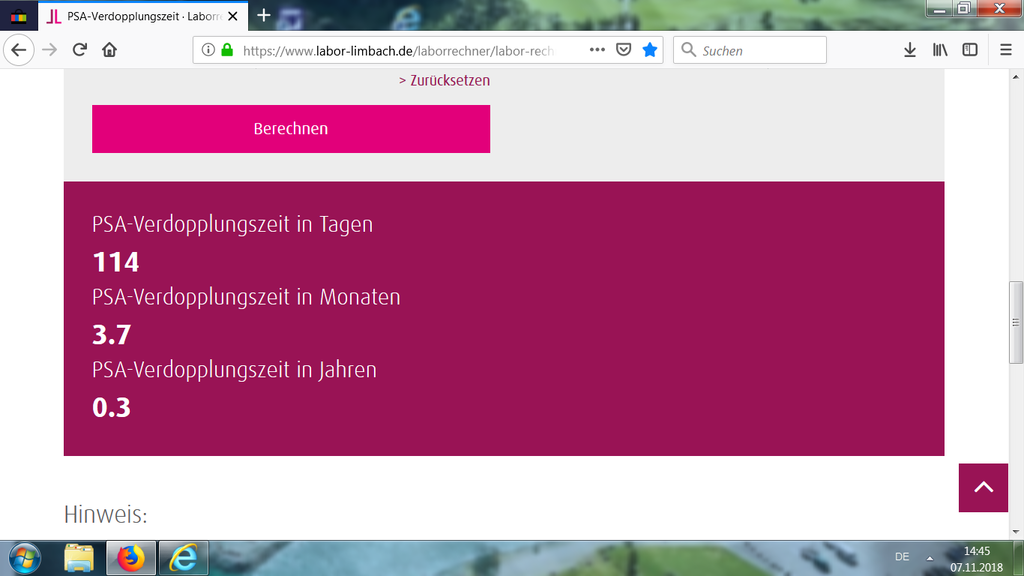The width and height of the screenshot is (1024, 576).
Task: Click the 'PSA-Verdopplungszeit in Jahren' label
Action: (x=234, y=370)
